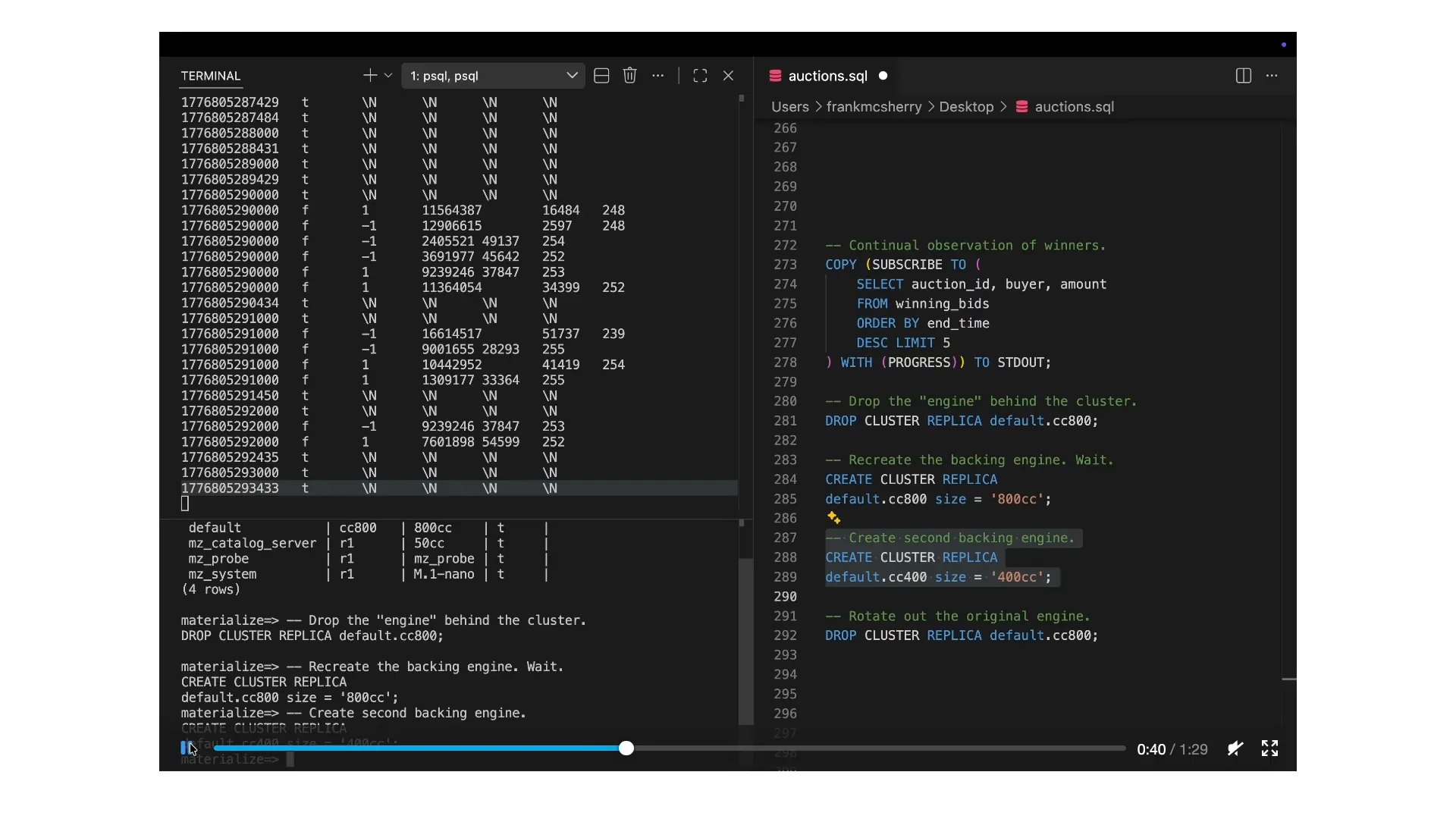Open terminal panel more actions menu

click(657, 76)
